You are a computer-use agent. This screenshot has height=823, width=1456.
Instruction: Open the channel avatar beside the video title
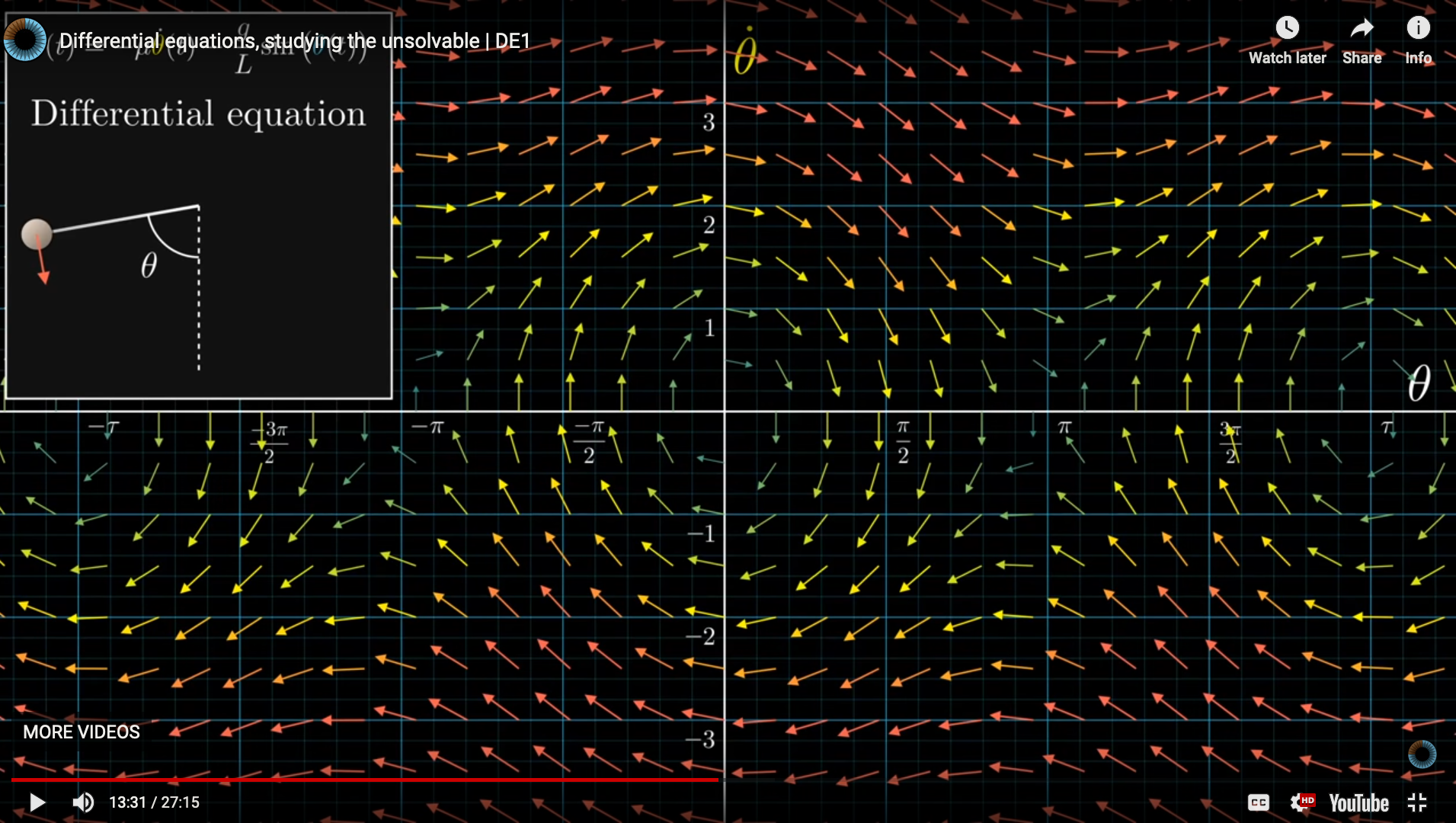coord(25,40)
